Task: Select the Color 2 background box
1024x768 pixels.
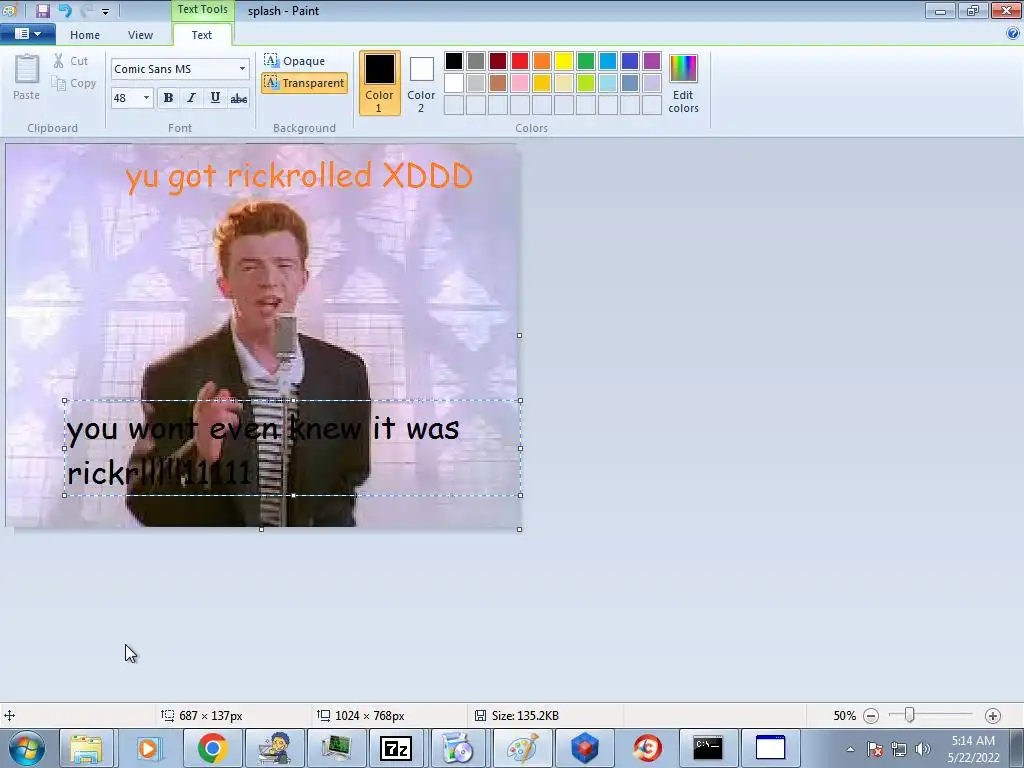Action: [x=421, y=83]
